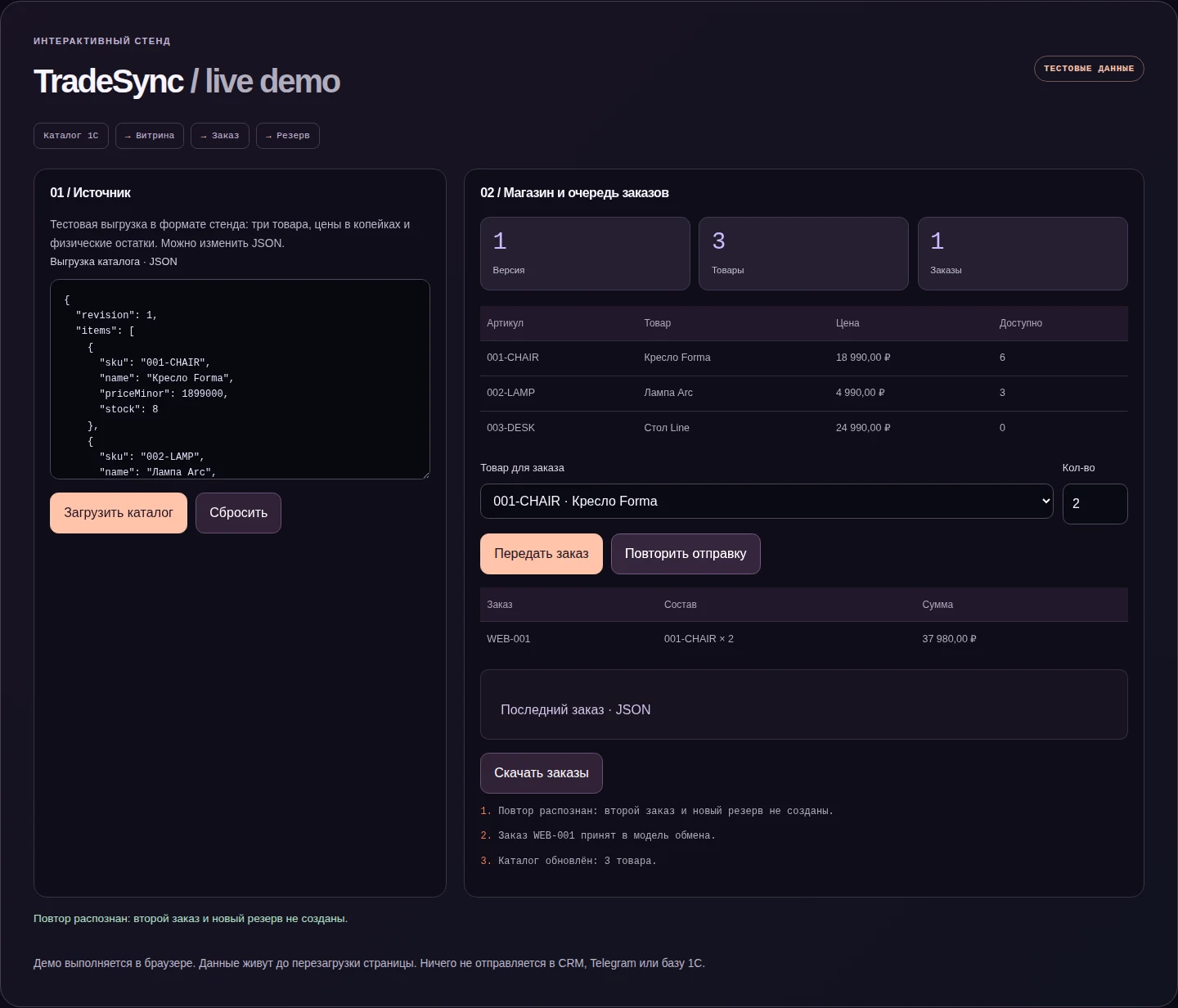The width and height of the screenshot is (1178, 1008).
Task: Click the Загрузить каталог button
Action: (119, 513)
